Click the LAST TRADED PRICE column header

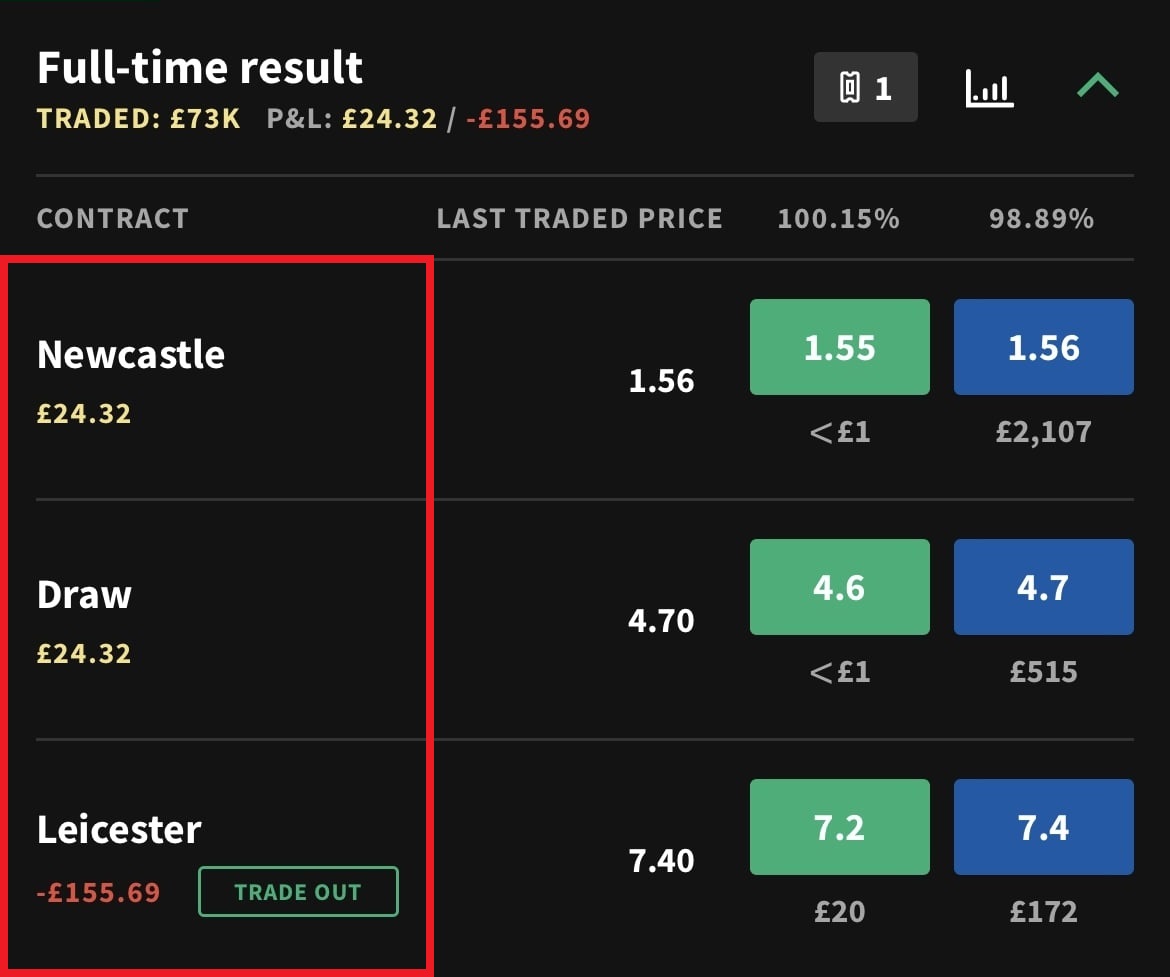click(580, 219)
